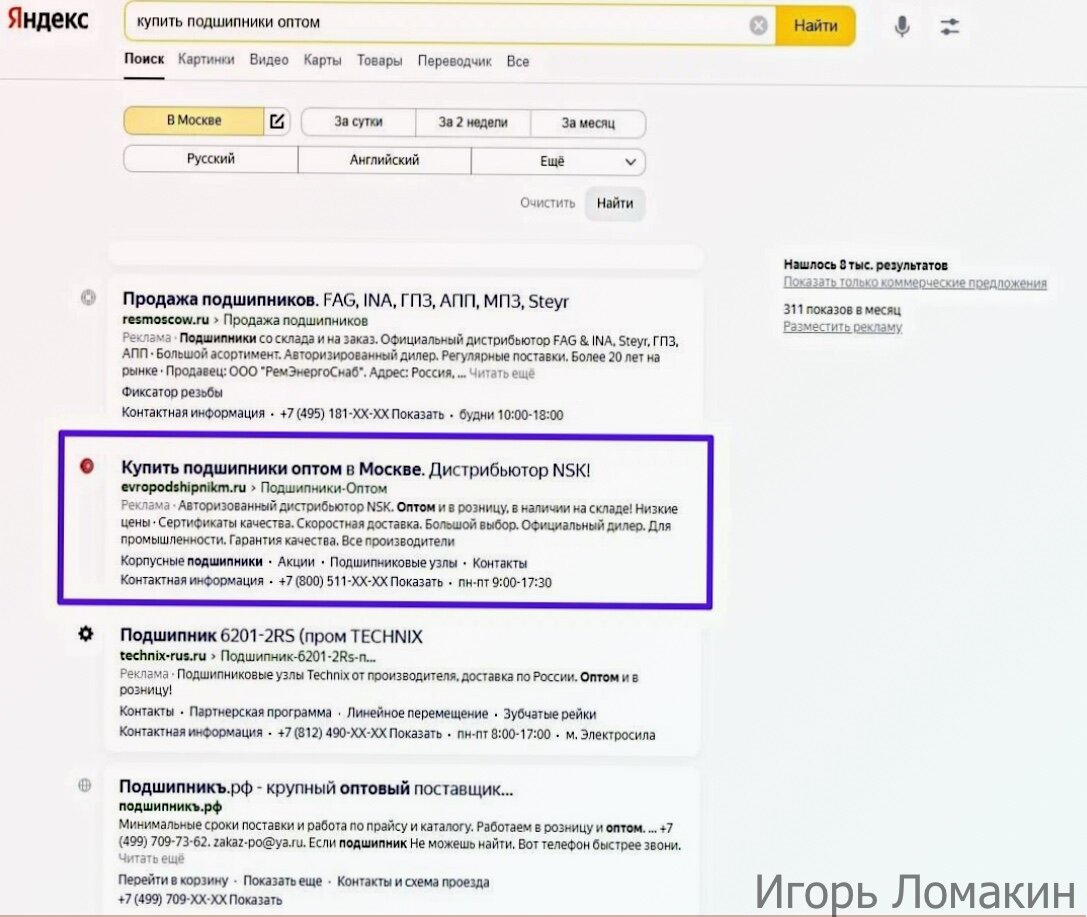The width and height of the screenshot is (1087, 917).
Task: Open the Подшипники-Оптом breadcrumb link
Action: click(324, 488)
